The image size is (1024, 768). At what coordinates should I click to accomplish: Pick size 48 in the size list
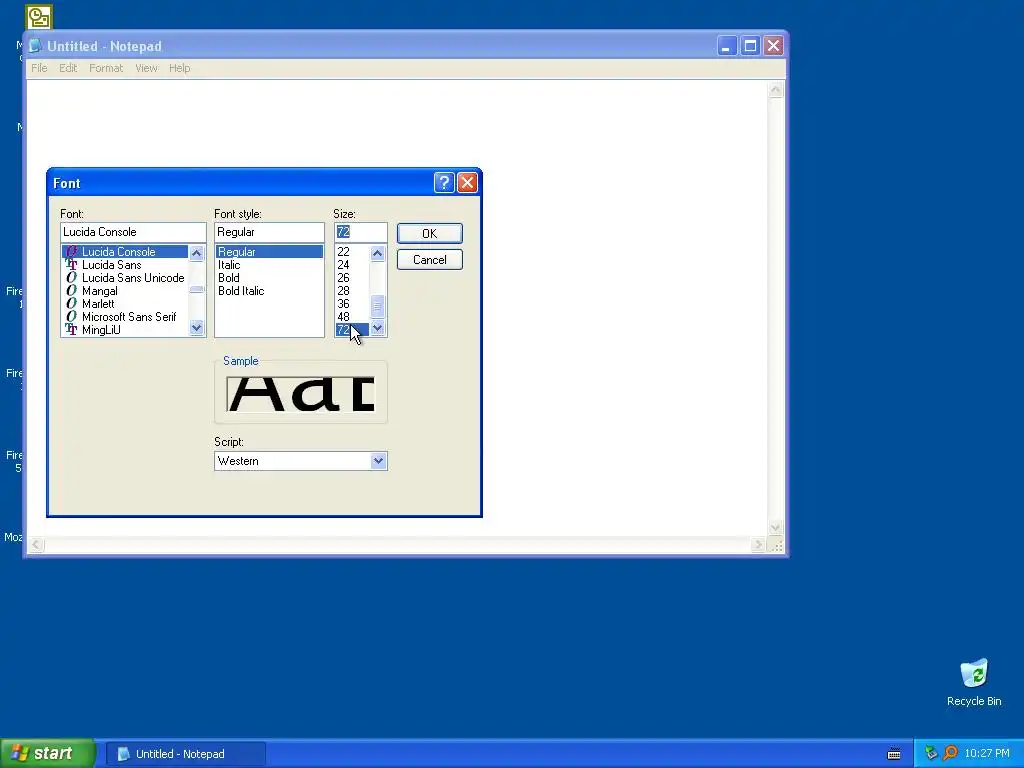click(344, 317)
